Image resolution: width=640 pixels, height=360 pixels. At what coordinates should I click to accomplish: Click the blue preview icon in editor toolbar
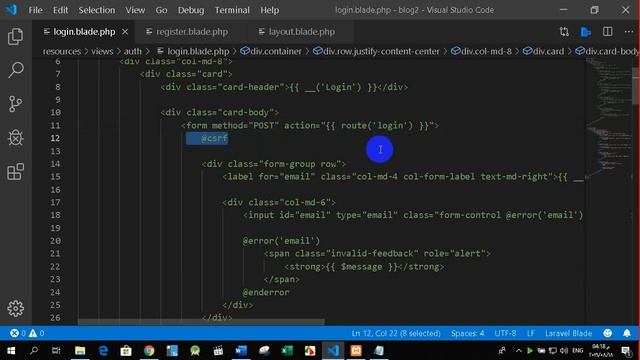click(x=586, y=32)
